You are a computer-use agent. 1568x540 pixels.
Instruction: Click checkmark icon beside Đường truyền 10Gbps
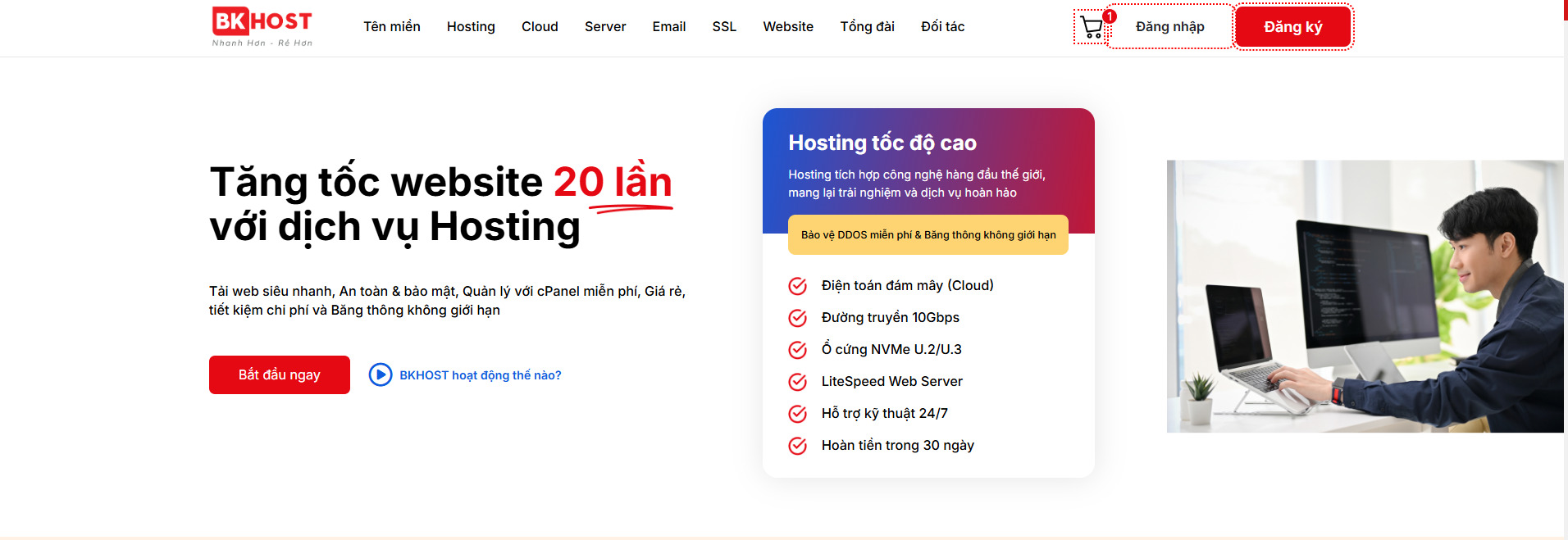[797, 318]
